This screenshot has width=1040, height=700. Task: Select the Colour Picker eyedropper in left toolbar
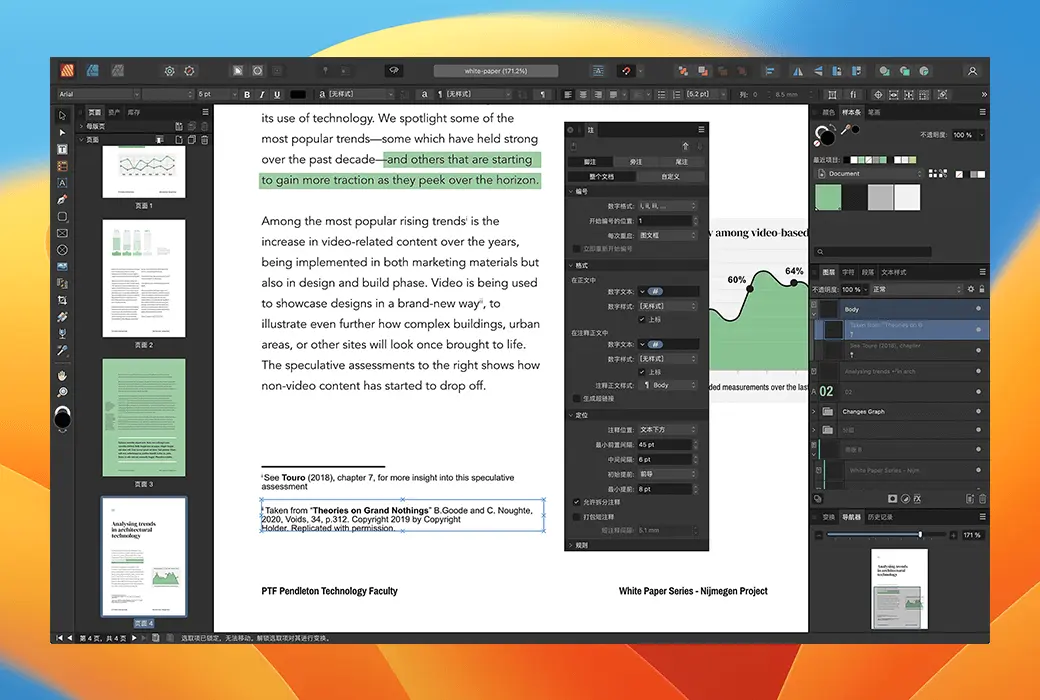(62, 350)
